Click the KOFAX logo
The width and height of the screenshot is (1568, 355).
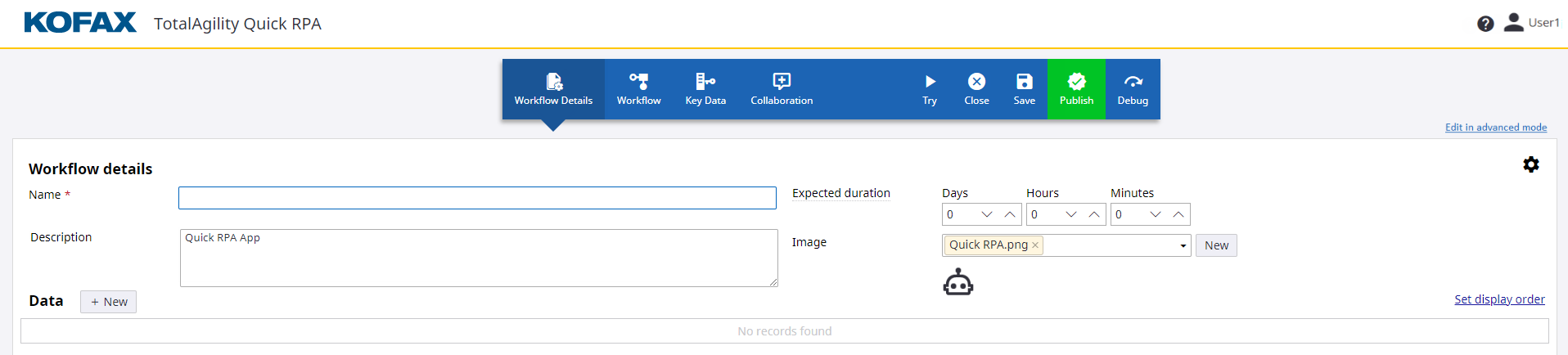80,22
